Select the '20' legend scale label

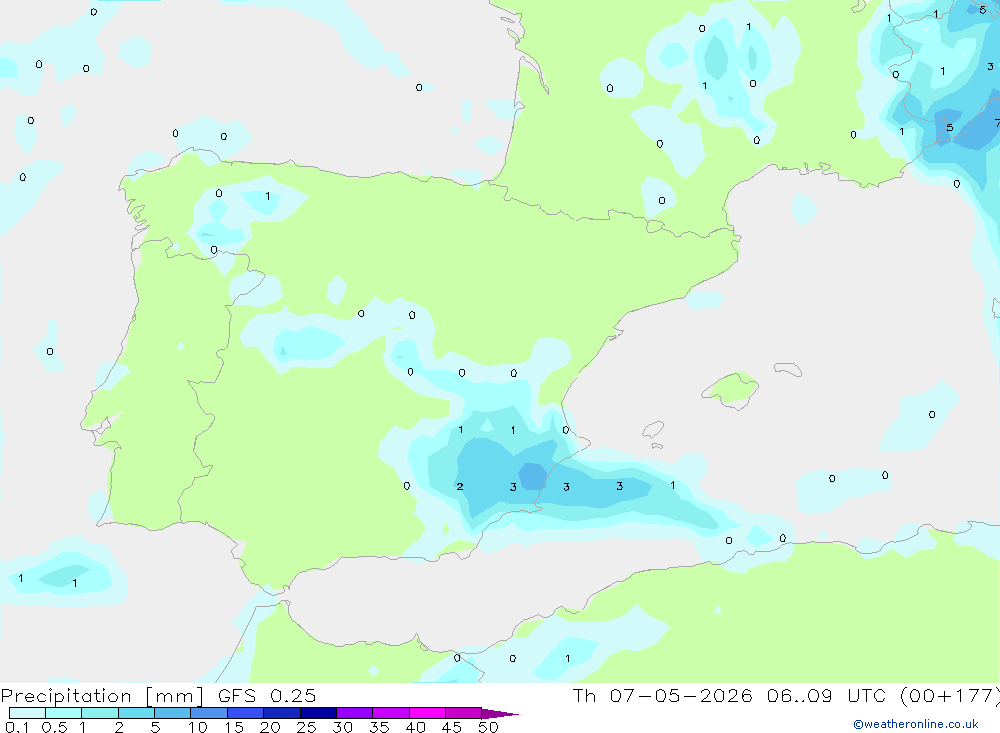click(270, 727)
